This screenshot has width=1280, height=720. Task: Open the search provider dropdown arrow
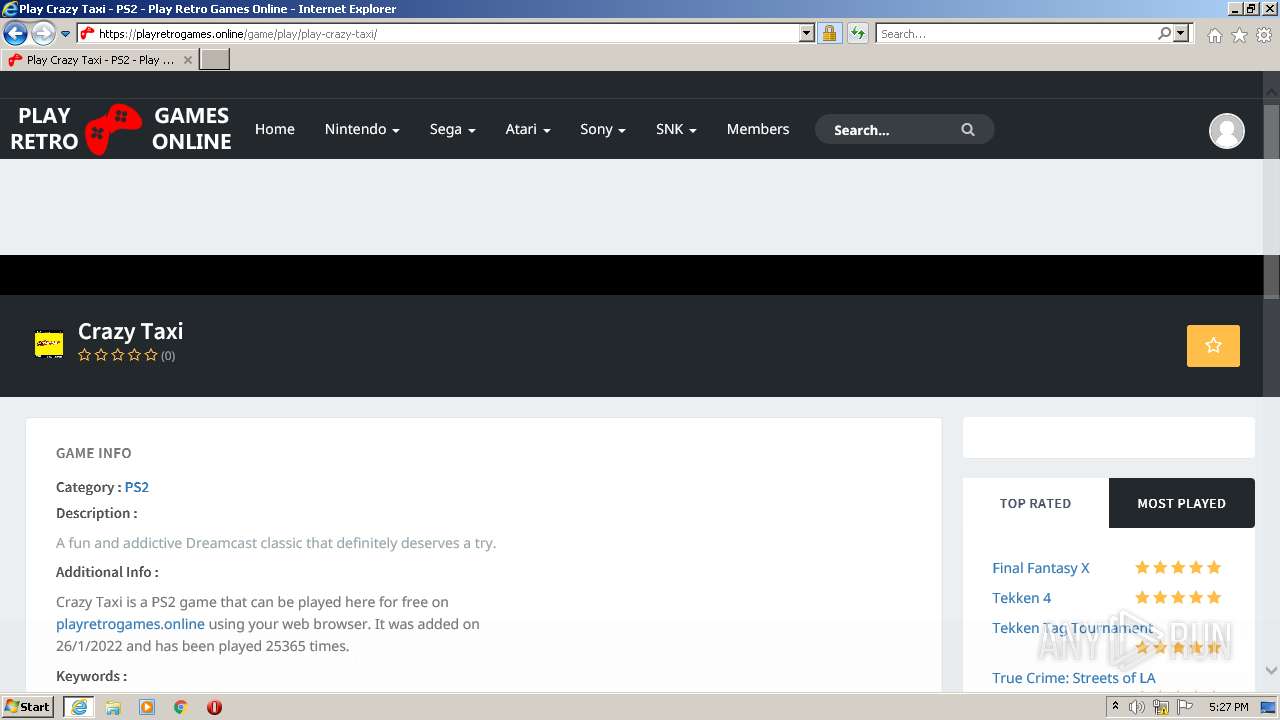point(1181,33)
